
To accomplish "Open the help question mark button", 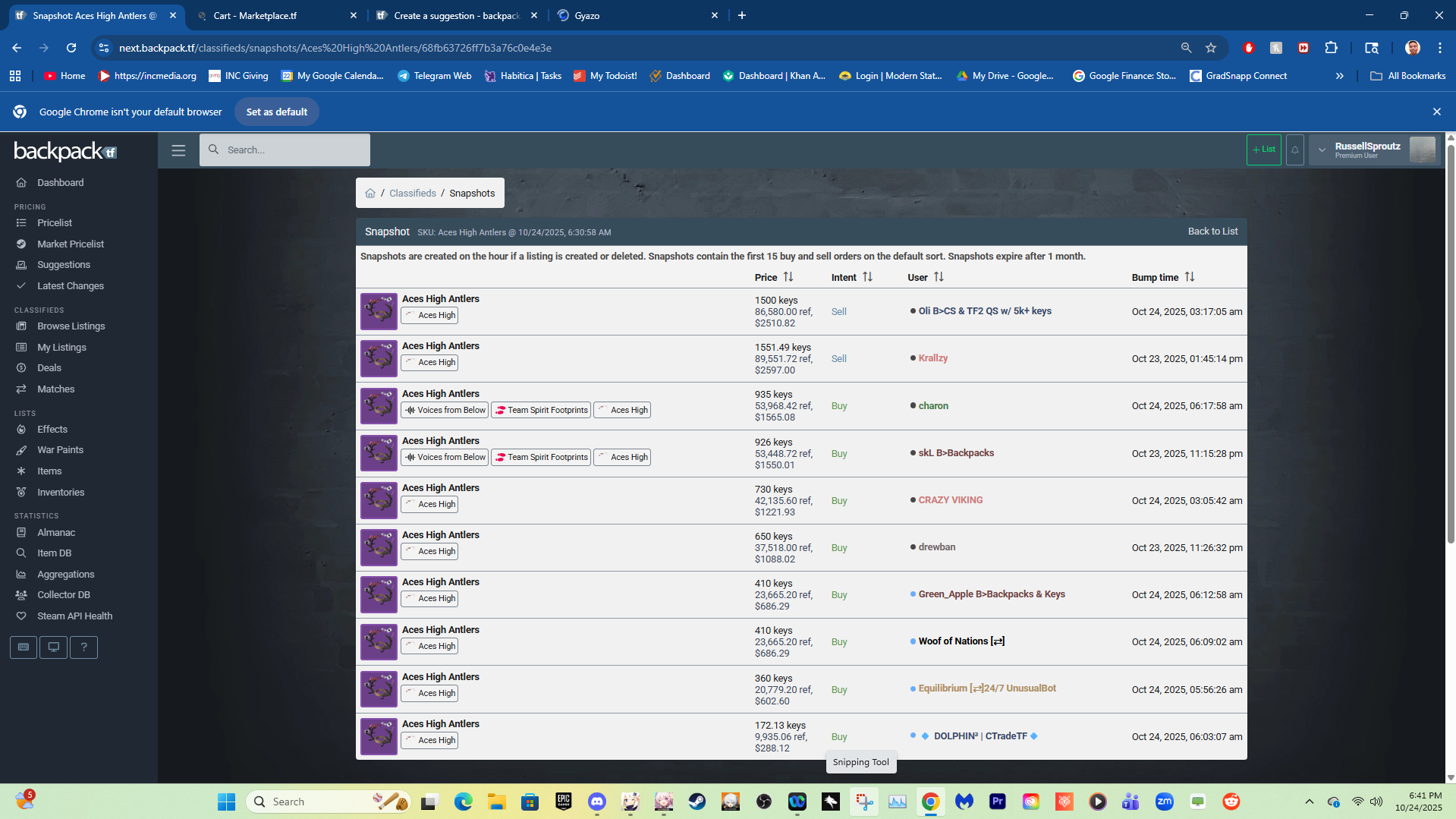I will tap(84, 647).
